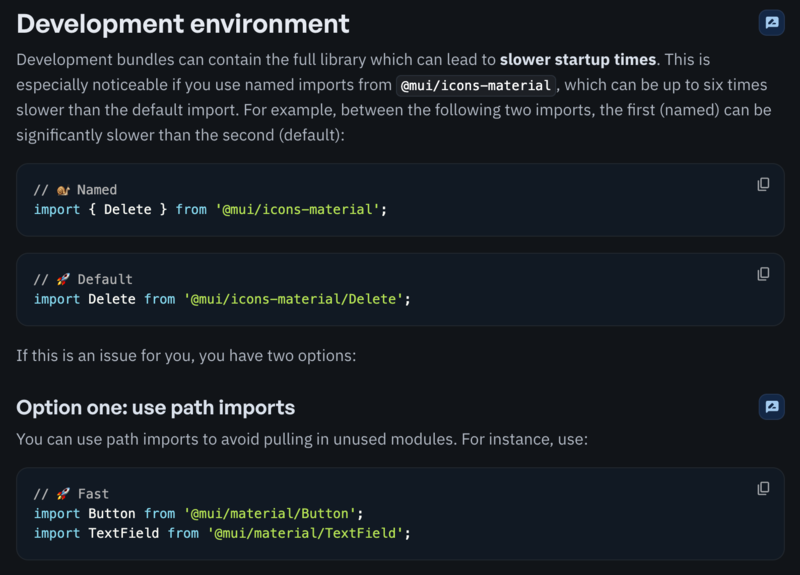Viewport: 800px width, 575px height.
Task: Click the rocket emoji beside Fast comment
Action: (x=62, y=494)
